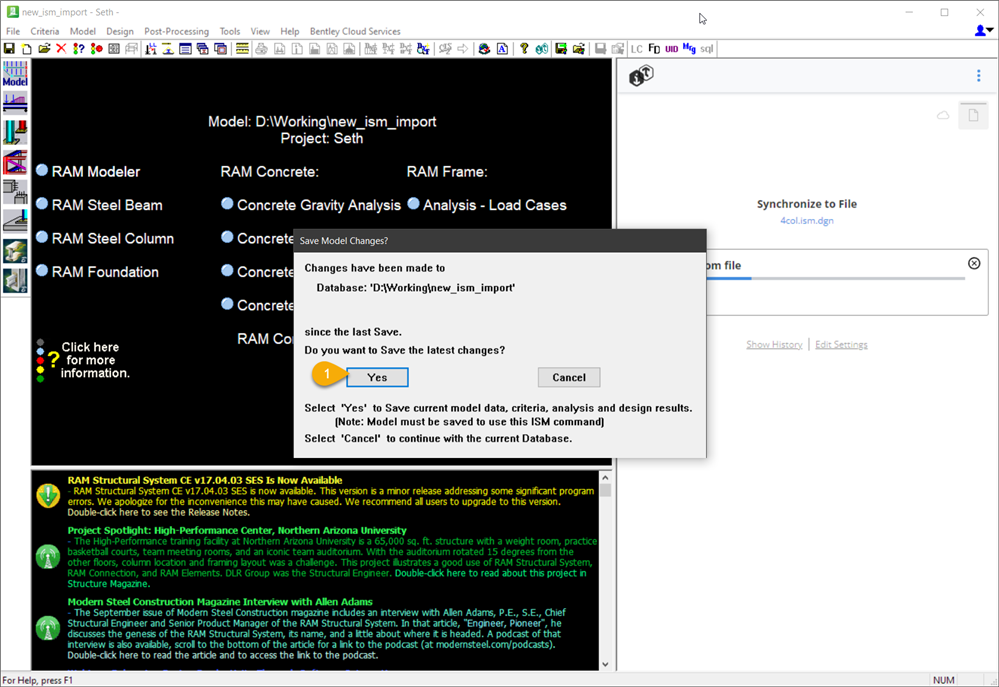Open the steel beam module icon in sidebar
The image size is (999, 687).
(15, 103)
